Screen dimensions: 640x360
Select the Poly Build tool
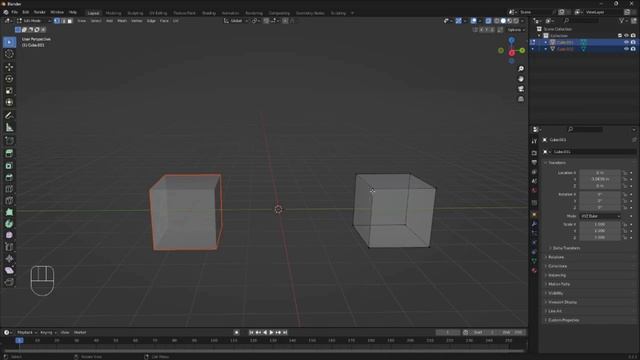pyautogui.click(x=9, y=212)
